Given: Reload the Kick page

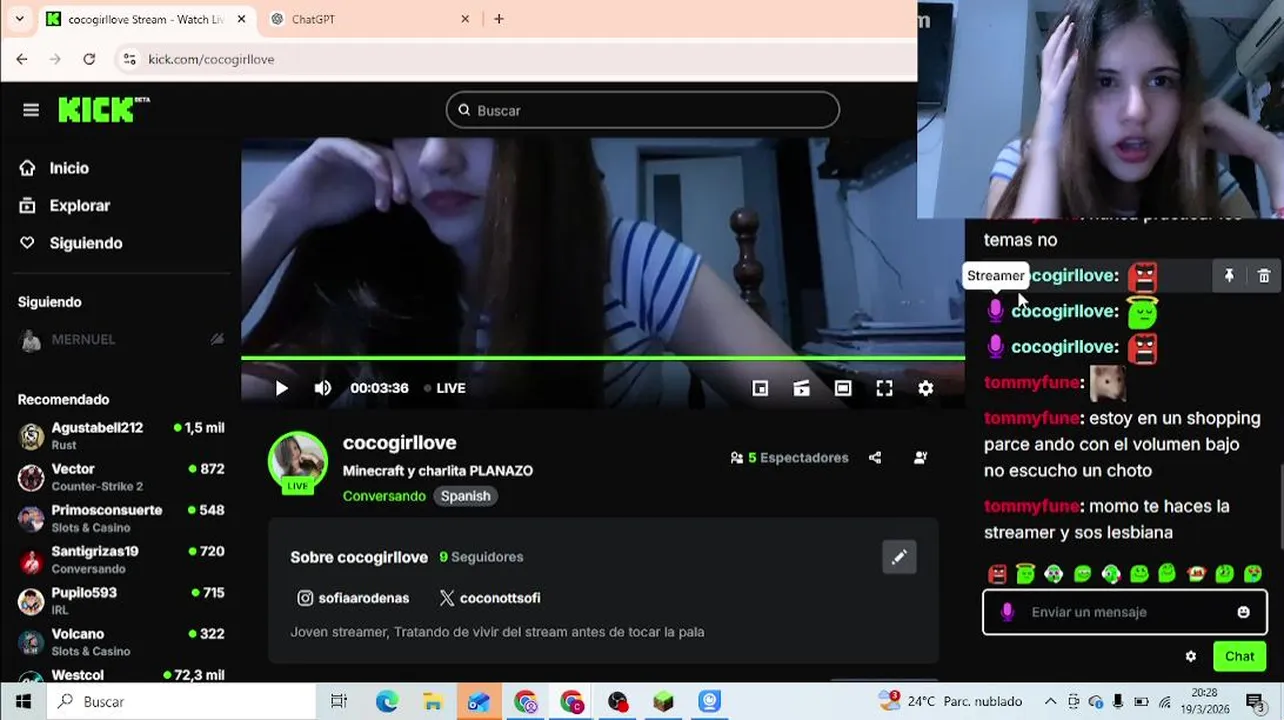Looking at the screenshot, I should pyautogui.click(x=89, y=59).
